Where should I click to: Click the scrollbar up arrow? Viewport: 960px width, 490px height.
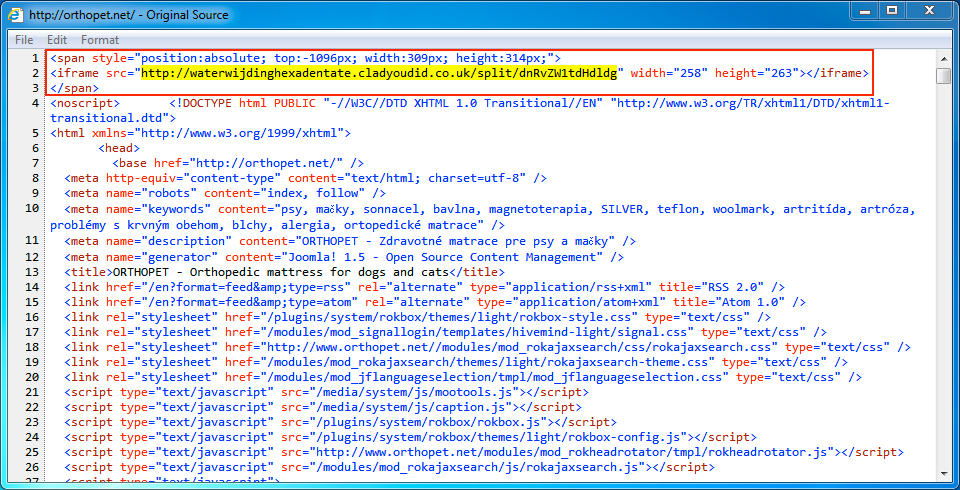click(x=943, y=58)
